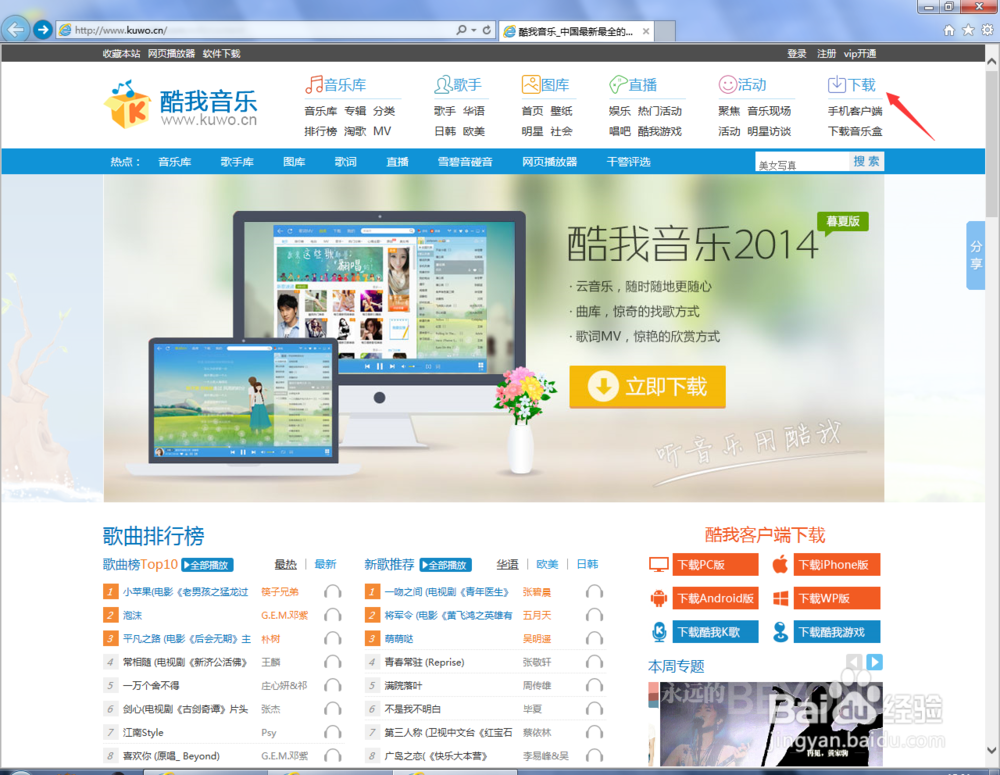
Task: Open the 活动 heading with the smiley icon
Action: click(x=742, y=84)
